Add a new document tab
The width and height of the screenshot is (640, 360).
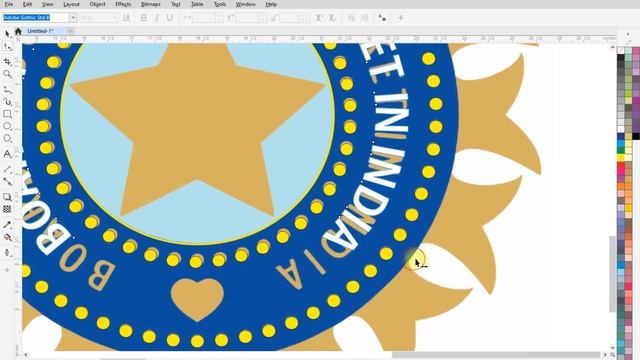point(70,31)
